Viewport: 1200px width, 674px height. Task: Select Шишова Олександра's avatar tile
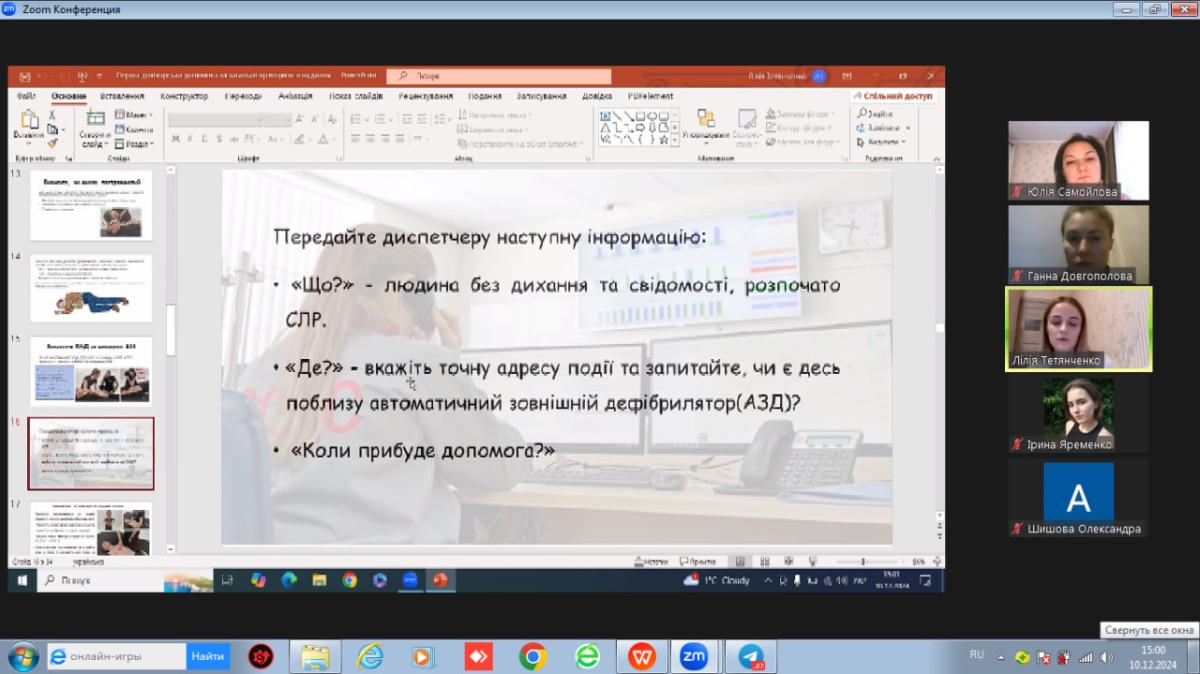point(1078,498)
